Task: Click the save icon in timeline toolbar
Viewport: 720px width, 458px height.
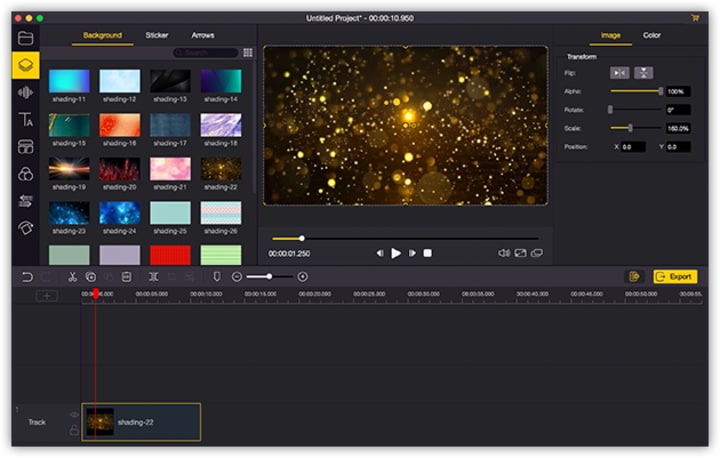Action: [126, 277]
